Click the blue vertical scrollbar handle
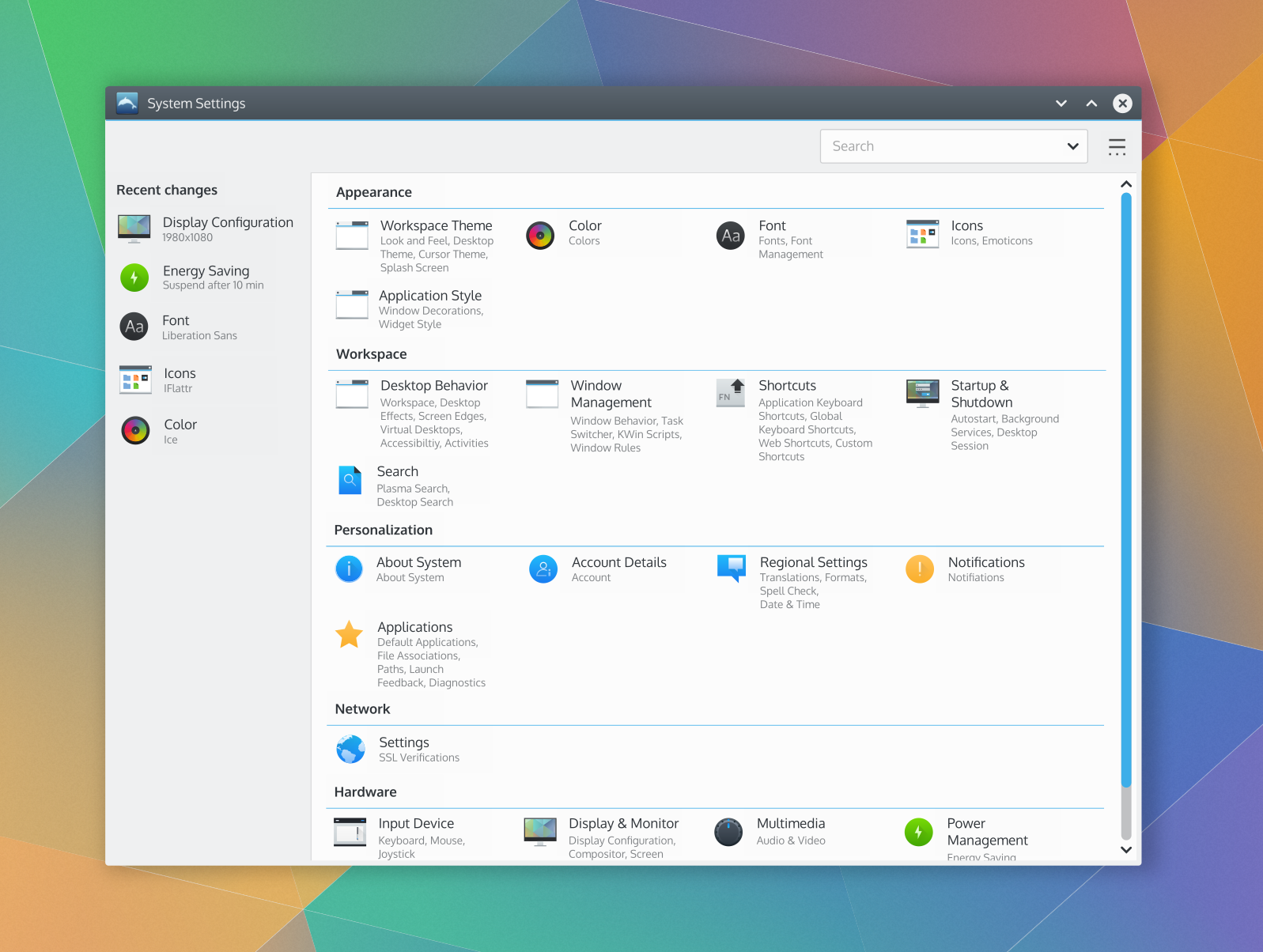Screen dimensions: 1263x952 point(1126,490)
